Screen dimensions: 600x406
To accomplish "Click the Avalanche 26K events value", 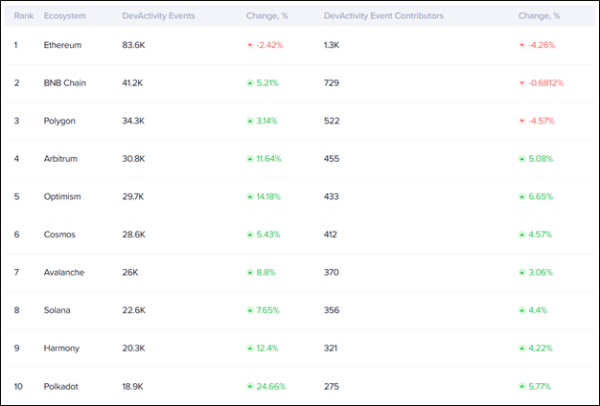I will pos(131,271).
